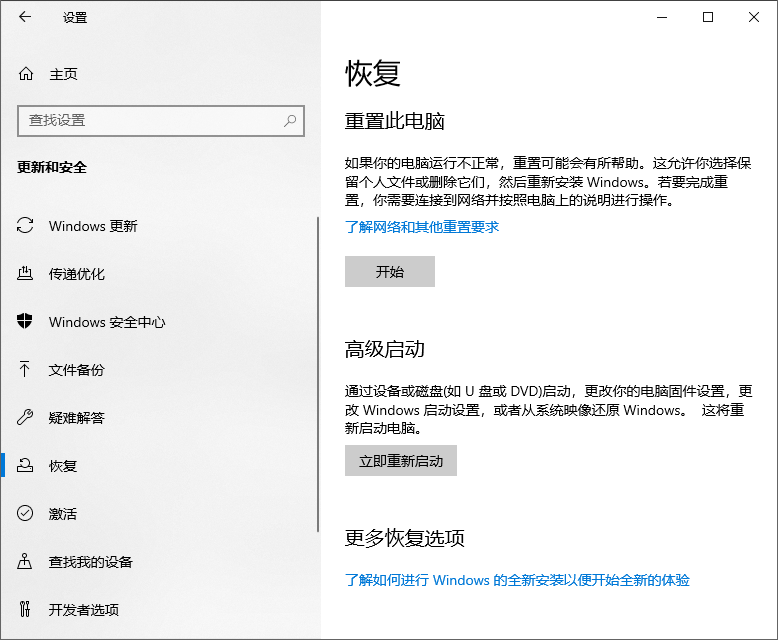Click 开始 button to reset PC
Image resolution: width=778 pixels, height=640 pixels.
(x=390, y=271)
